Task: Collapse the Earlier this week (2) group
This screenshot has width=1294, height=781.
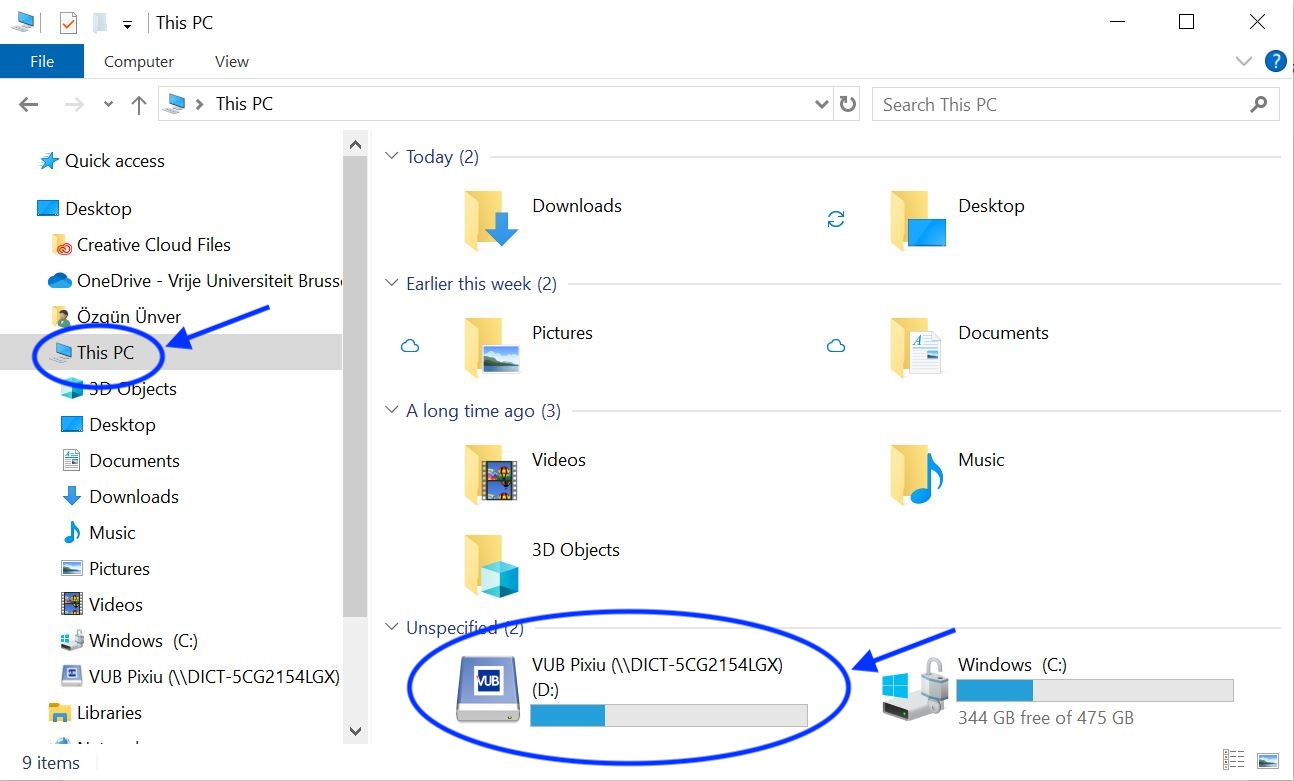Action: click(392, 284)
